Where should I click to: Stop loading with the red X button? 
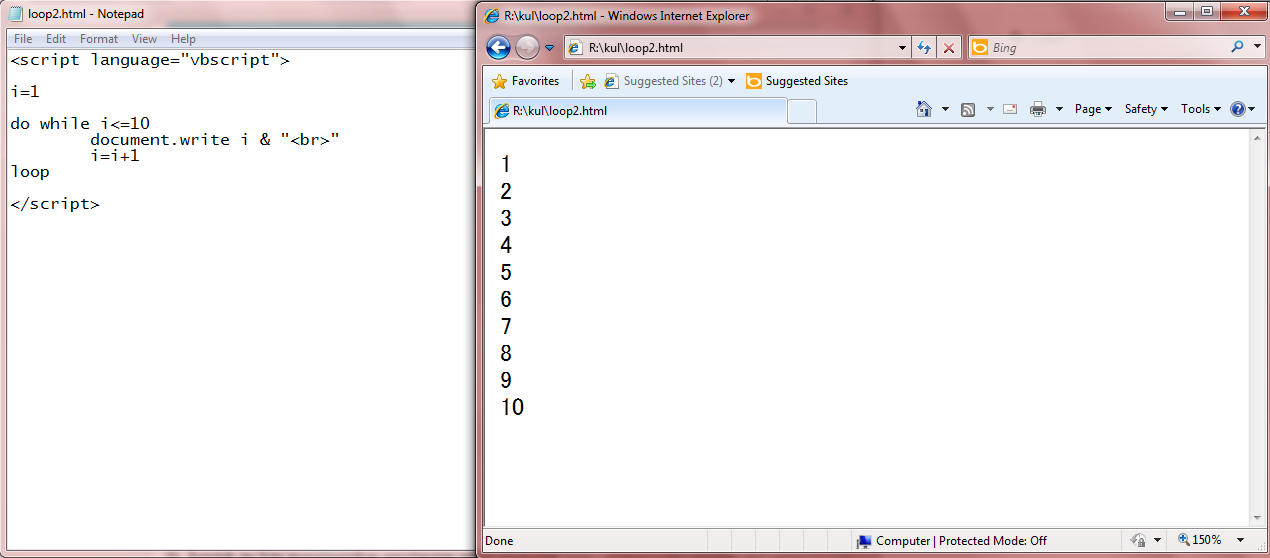click(x=949, y=47)
